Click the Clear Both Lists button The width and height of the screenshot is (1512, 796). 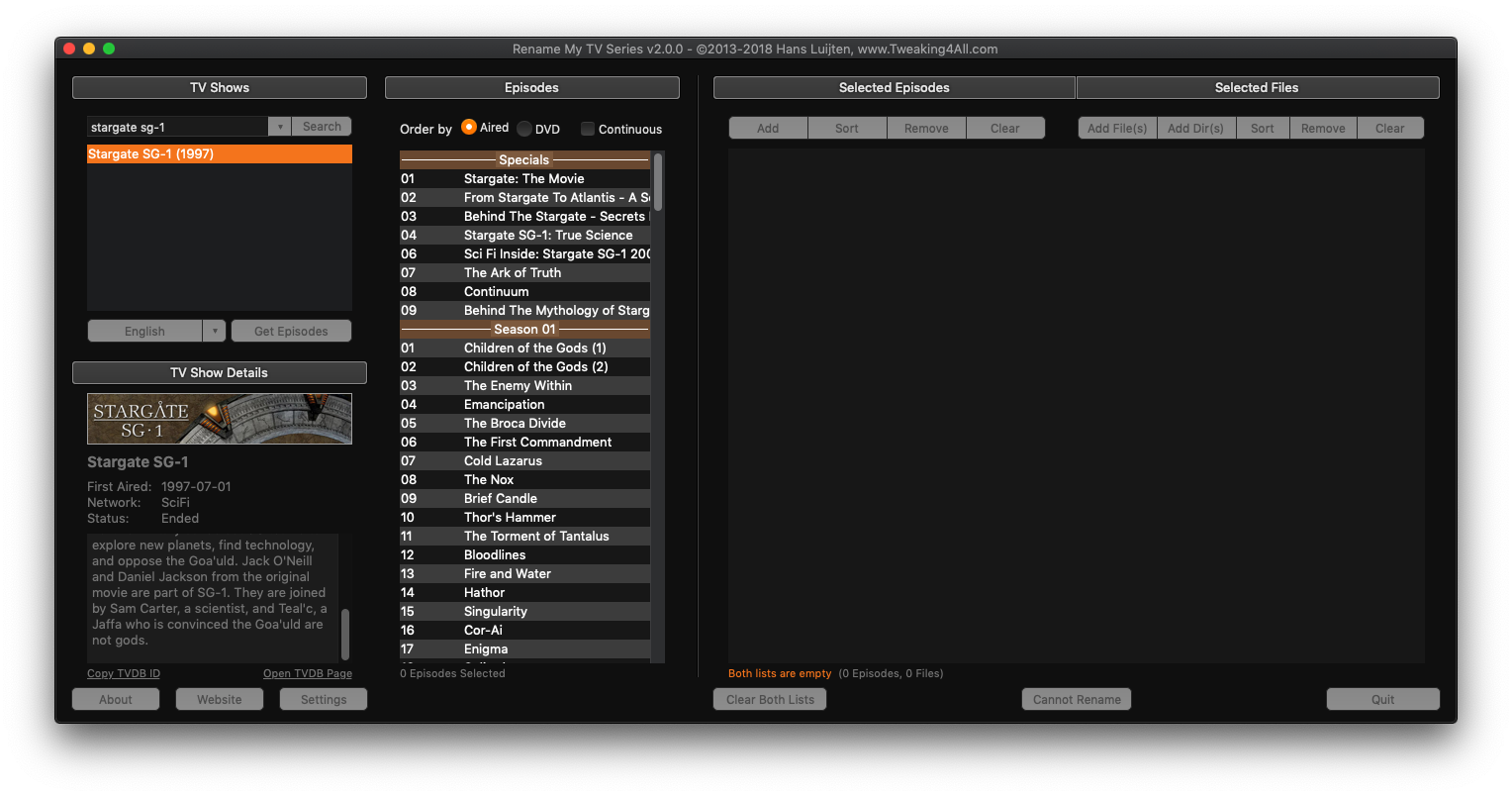[770, 699]
